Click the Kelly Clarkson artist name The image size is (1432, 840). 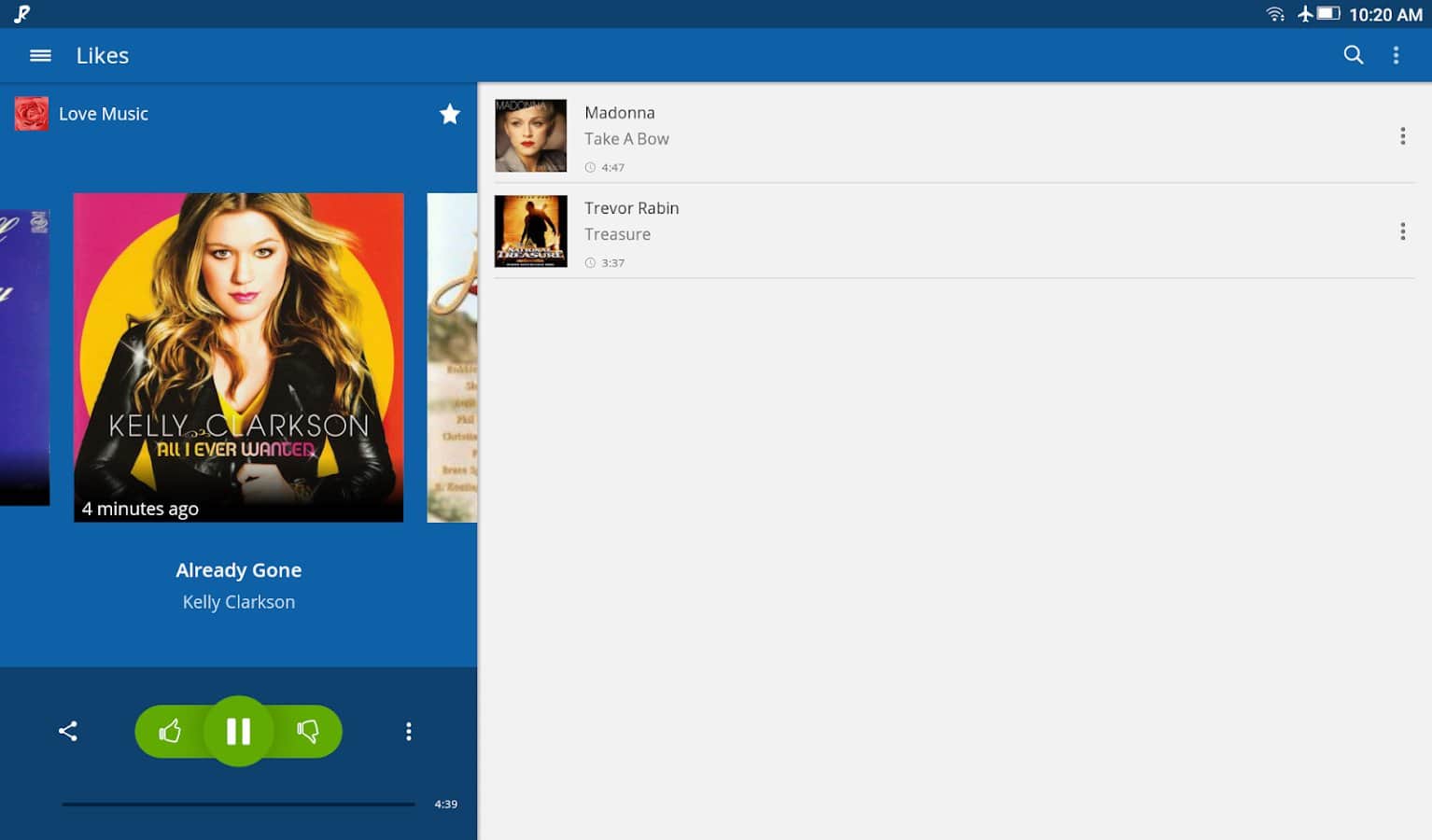239,602
